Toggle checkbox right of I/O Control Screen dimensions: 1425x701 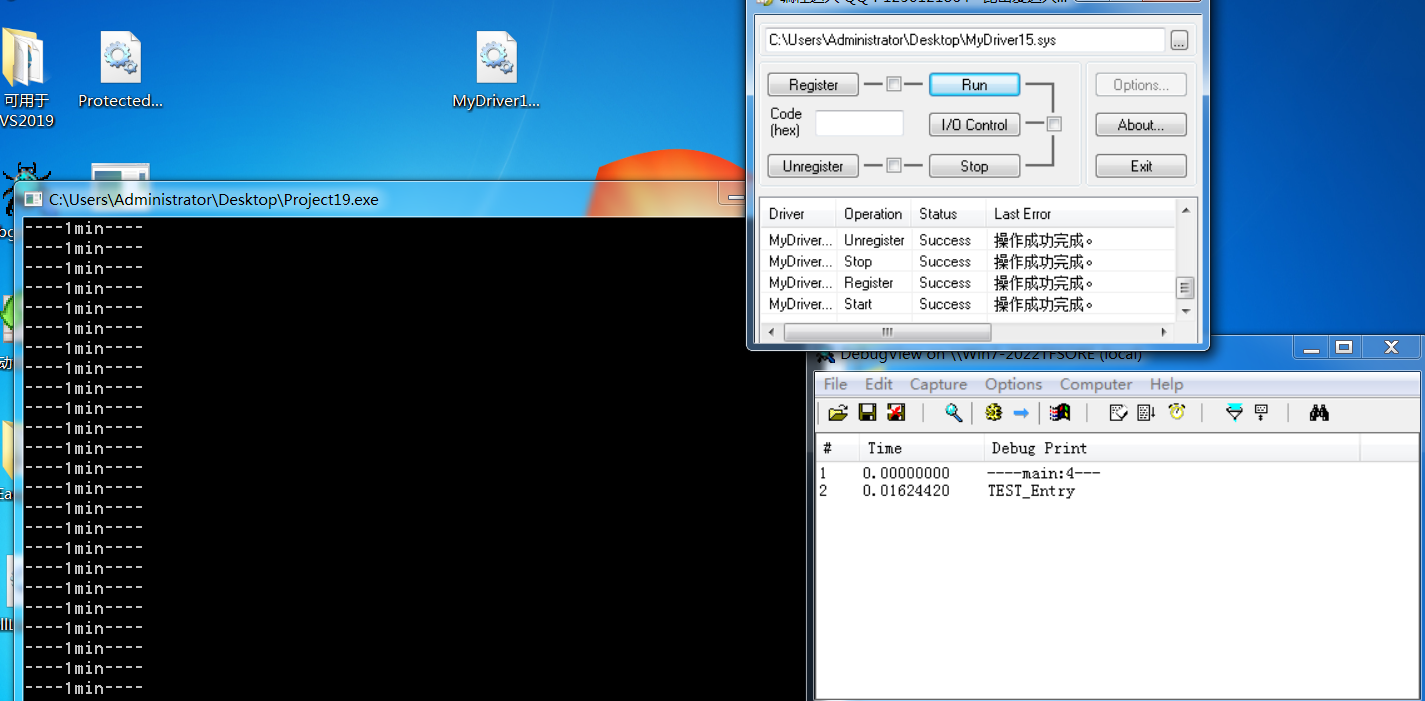click(x=1054, y=125)
